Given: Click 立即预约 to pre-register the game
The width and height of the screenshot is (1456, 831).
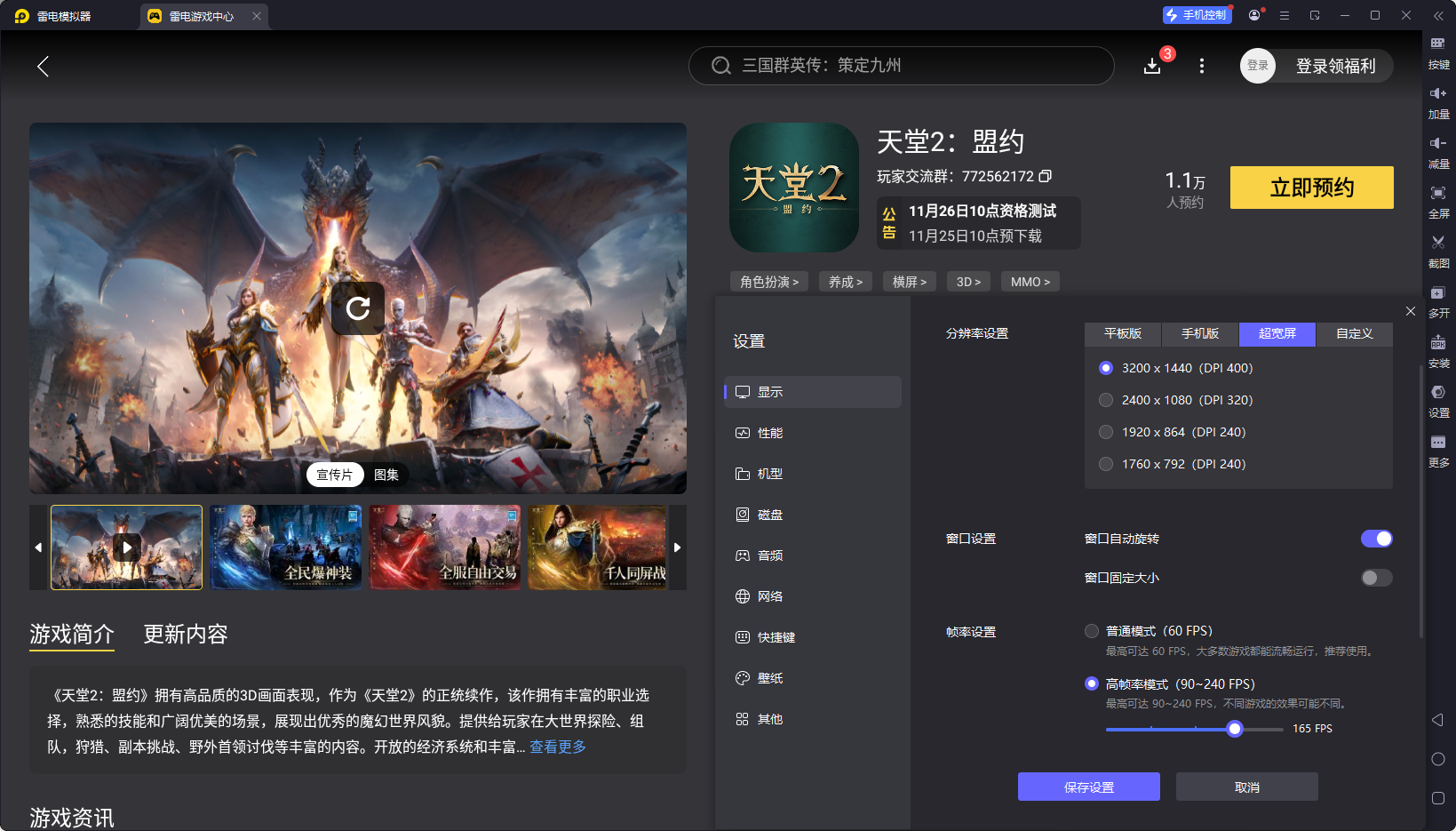Looking at the screenshot, I should (1311, 188).
